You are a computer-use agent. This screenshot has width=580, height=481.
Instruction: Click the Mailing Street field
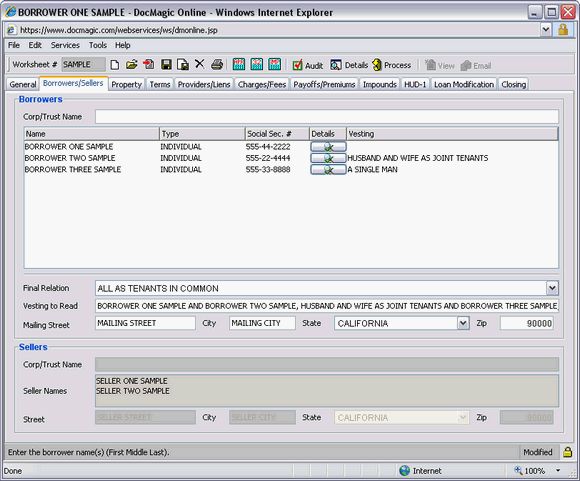click(x=145, y=323)
